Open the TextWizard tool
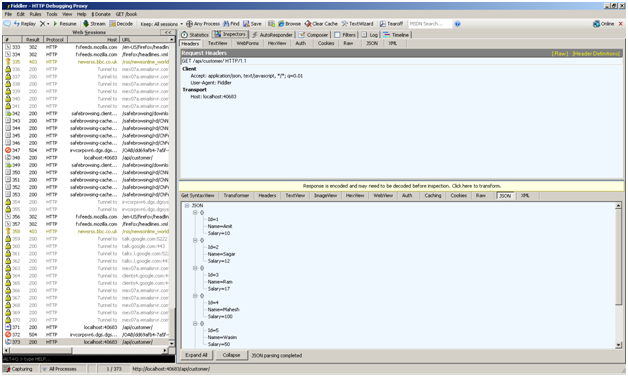 point(357,24)
